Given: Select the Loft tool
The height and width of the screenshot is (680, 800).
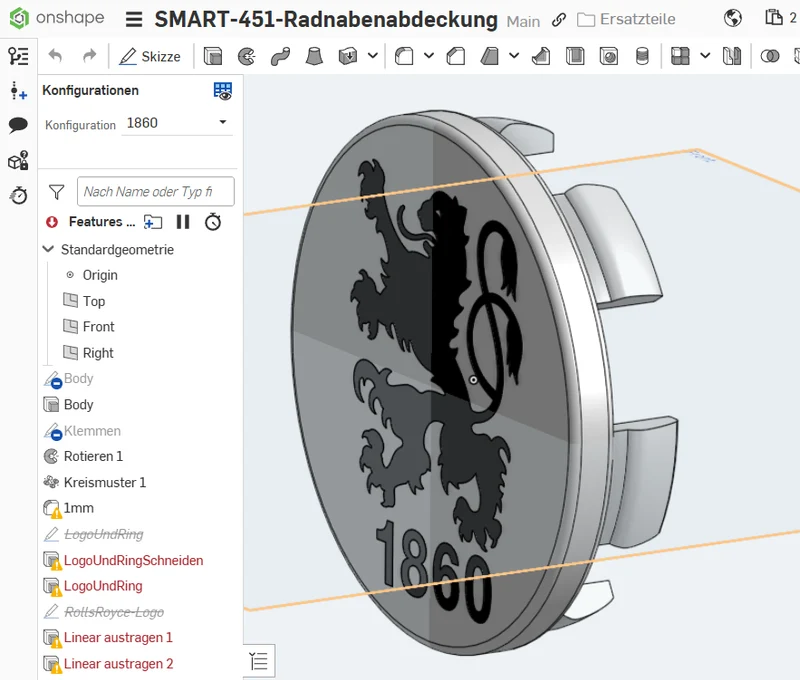Looking at the screenshot, I should [x=314, y=56].
